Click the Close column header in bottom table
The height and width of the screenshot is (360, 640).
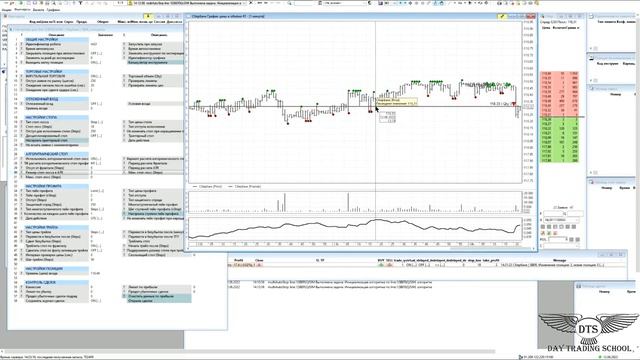[259, 260]
